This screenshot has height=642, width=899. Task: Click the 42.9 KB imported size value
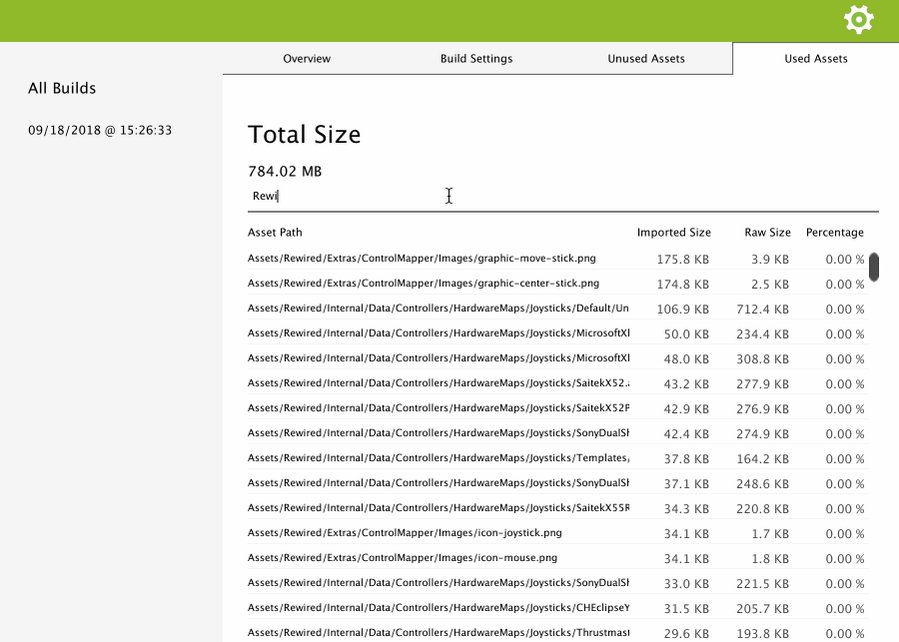pyautogui.click(x=686, y=409)
